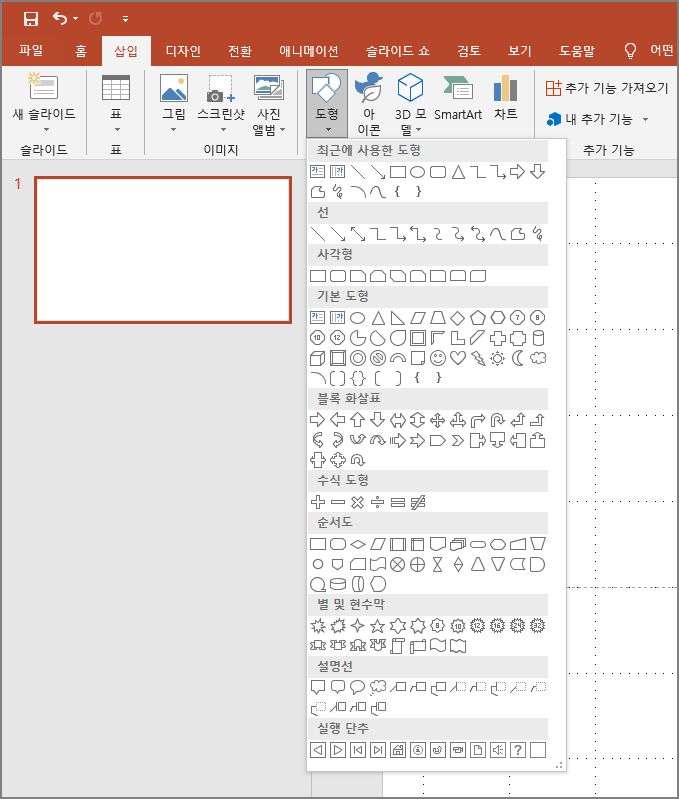Open Customize Quick Access Toolbar dropdown

(125, 19)
